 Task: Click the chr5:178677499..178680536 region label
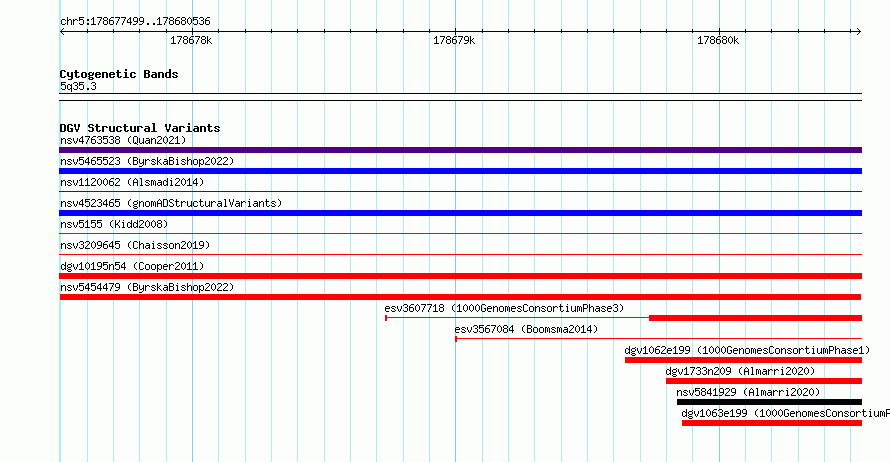tap(135, 22)
